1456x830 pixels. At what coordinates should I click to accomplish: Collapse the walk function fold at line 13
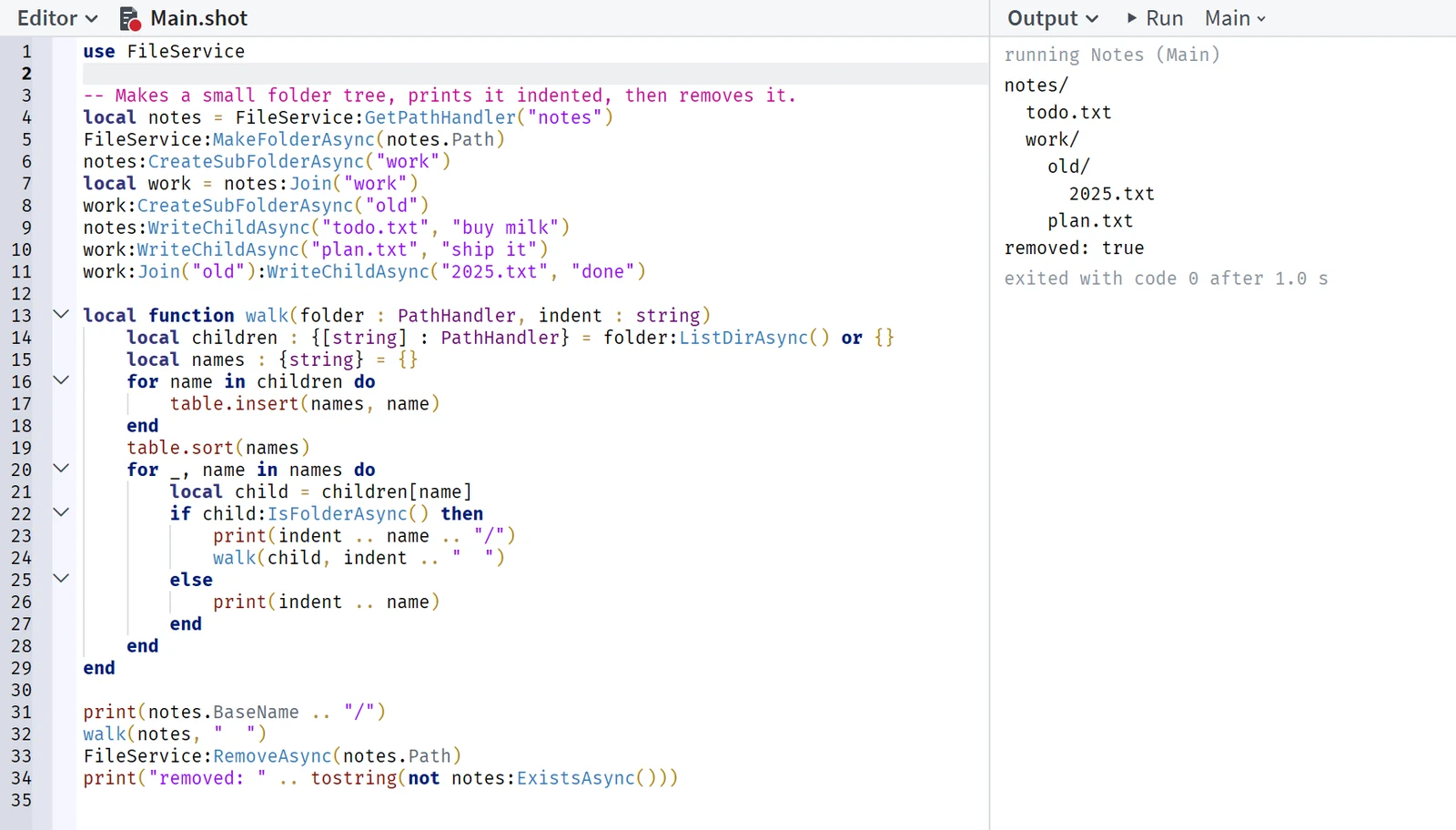61,315
